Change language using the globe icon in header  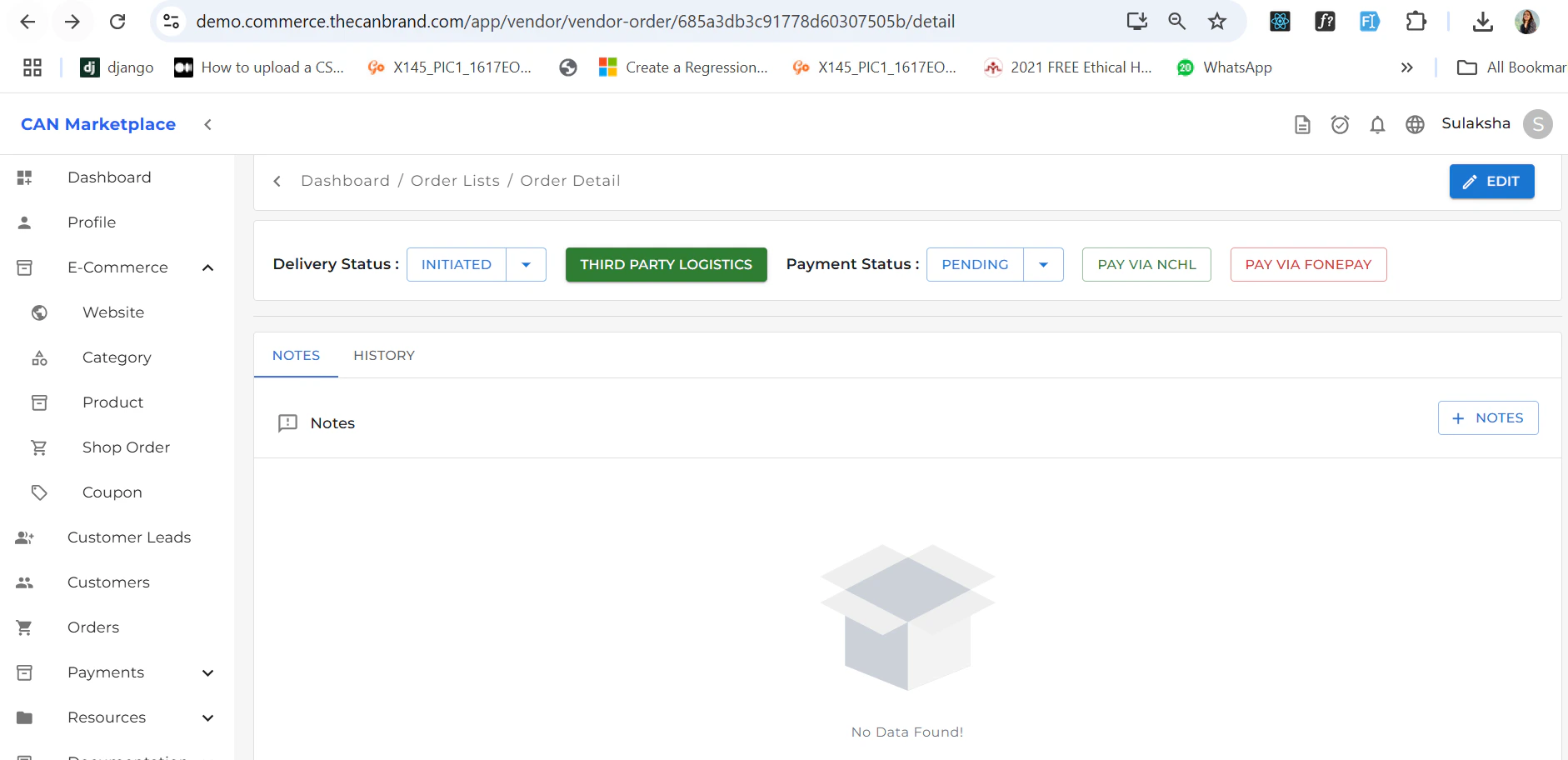click(1415, 124)
